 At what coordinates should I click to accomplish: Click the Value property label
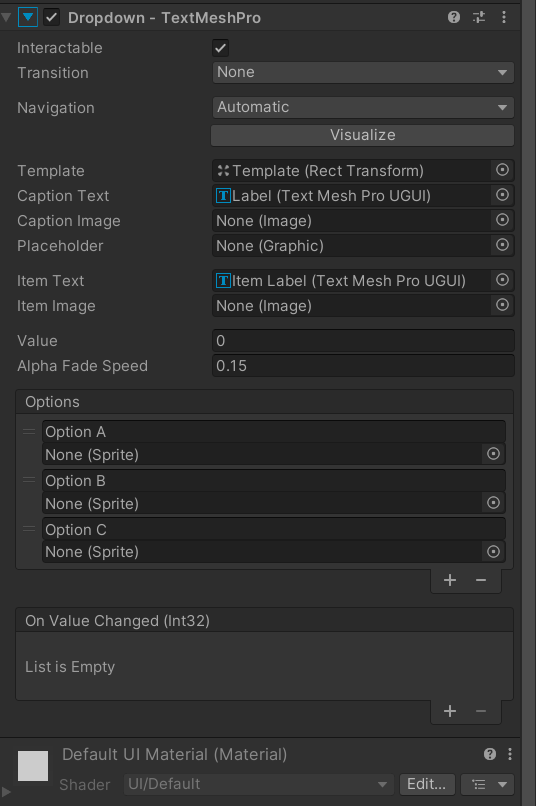click(37, 341)
